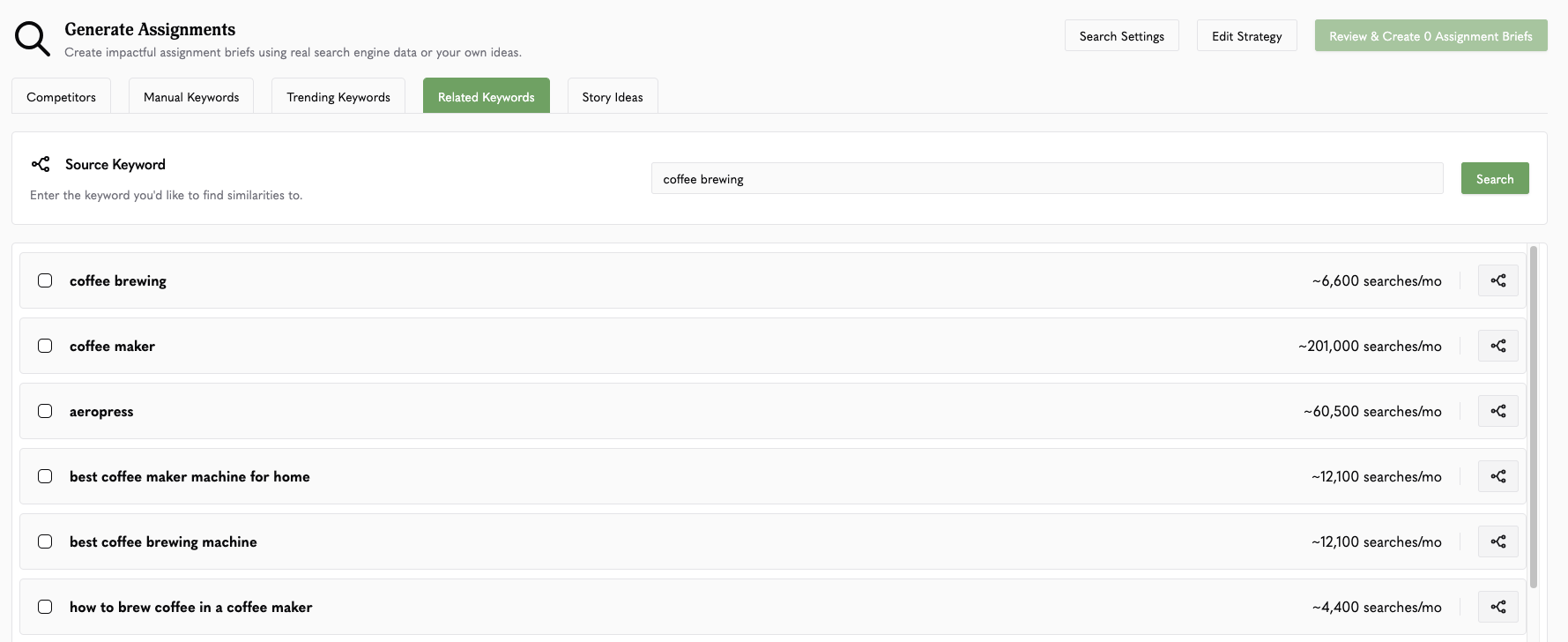Click the ~6,600 searches/mo value

point(1377,280)
